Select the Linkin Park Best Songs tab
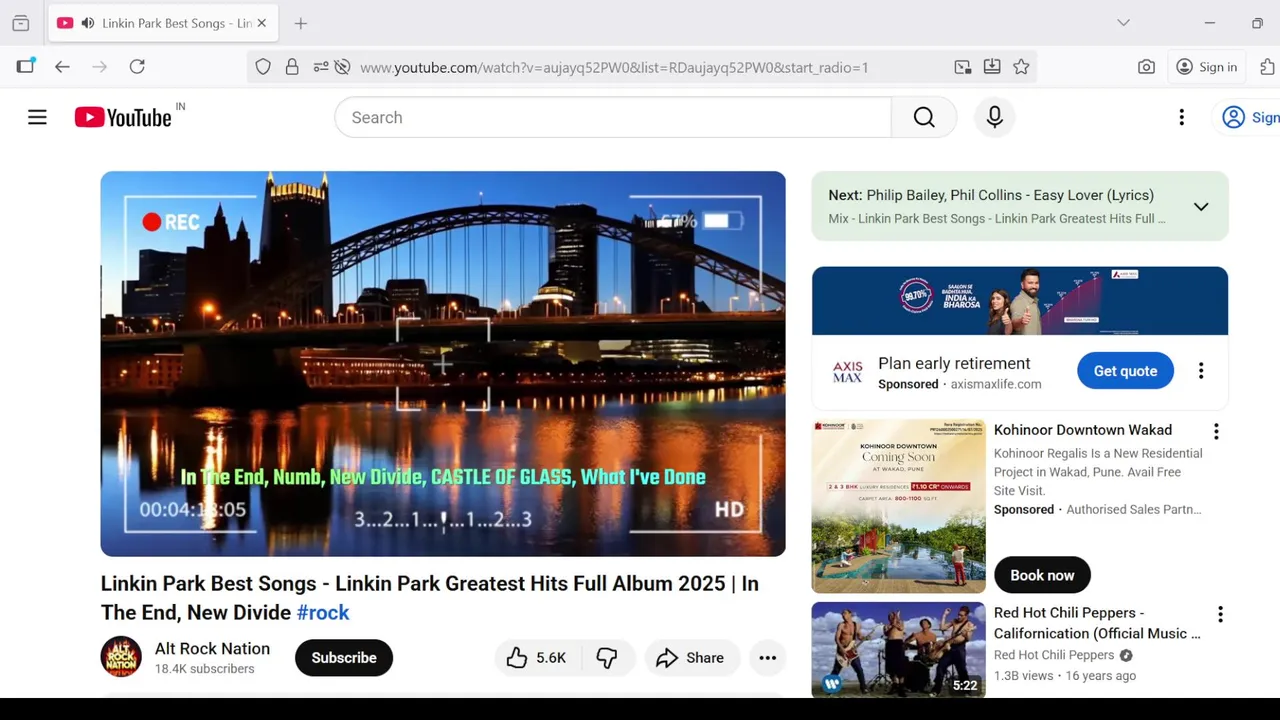This screenshot has width=1280, height=720. tap(163, 23)
